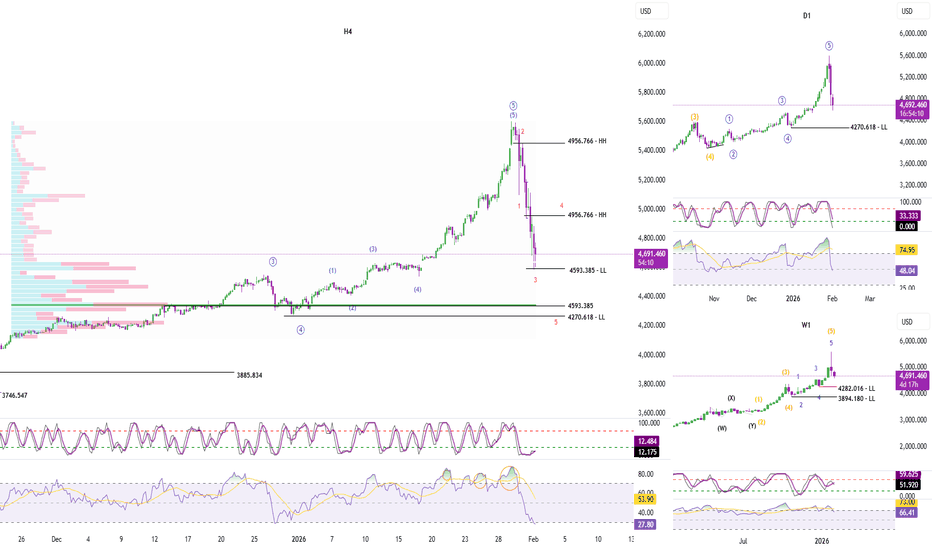
Task: Select the 27.80 RSI value label
Action: coord(645,524)
